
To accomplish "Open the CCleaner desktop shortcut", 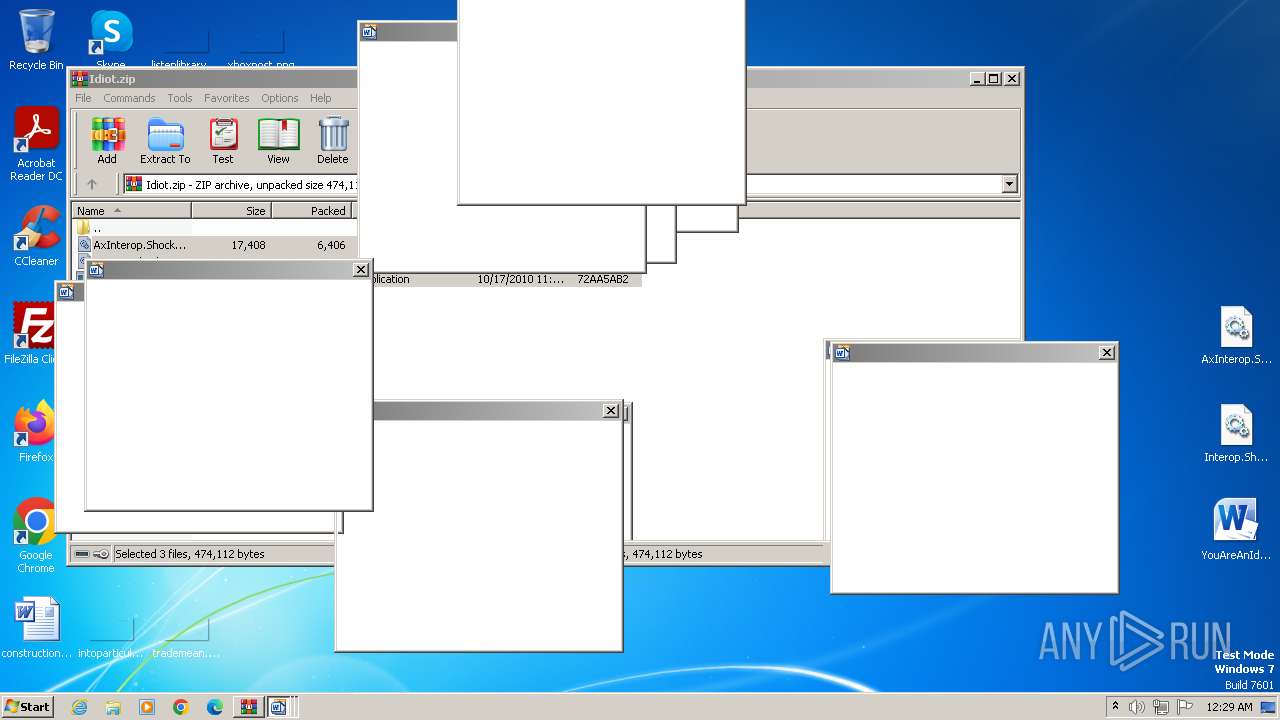I will coord(36,236).
